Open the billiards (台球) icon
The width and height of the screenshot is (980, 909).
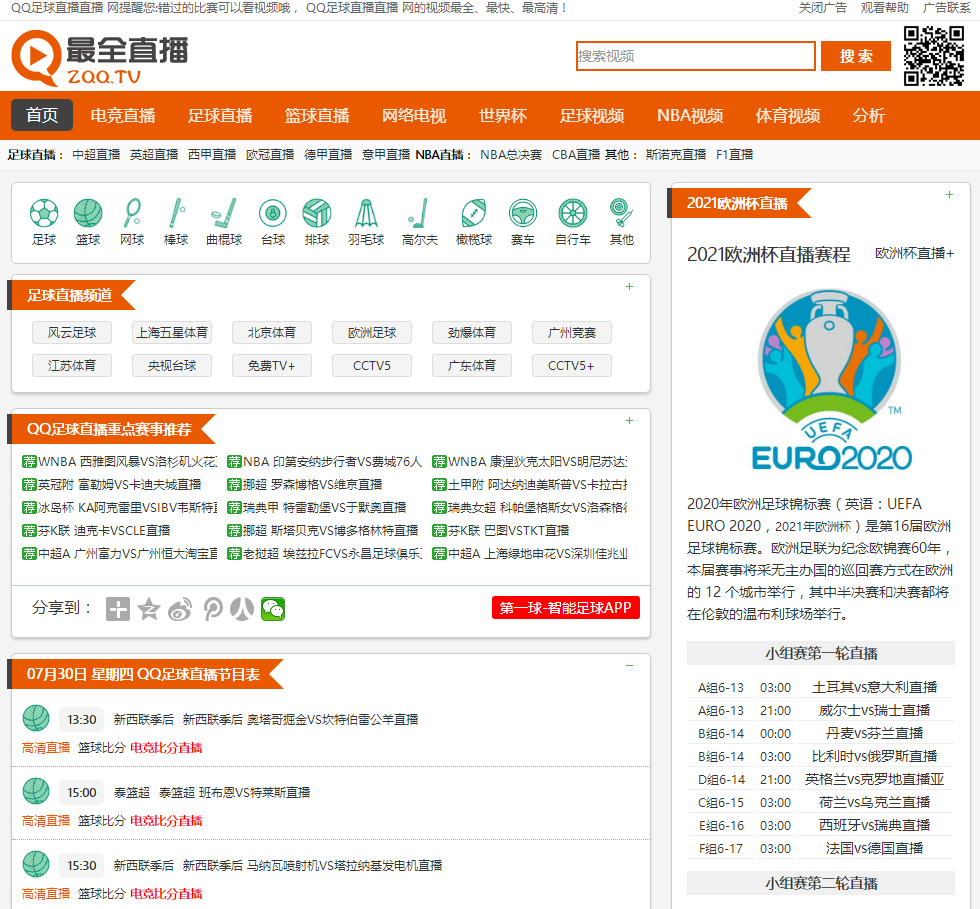tap(272, 213)
